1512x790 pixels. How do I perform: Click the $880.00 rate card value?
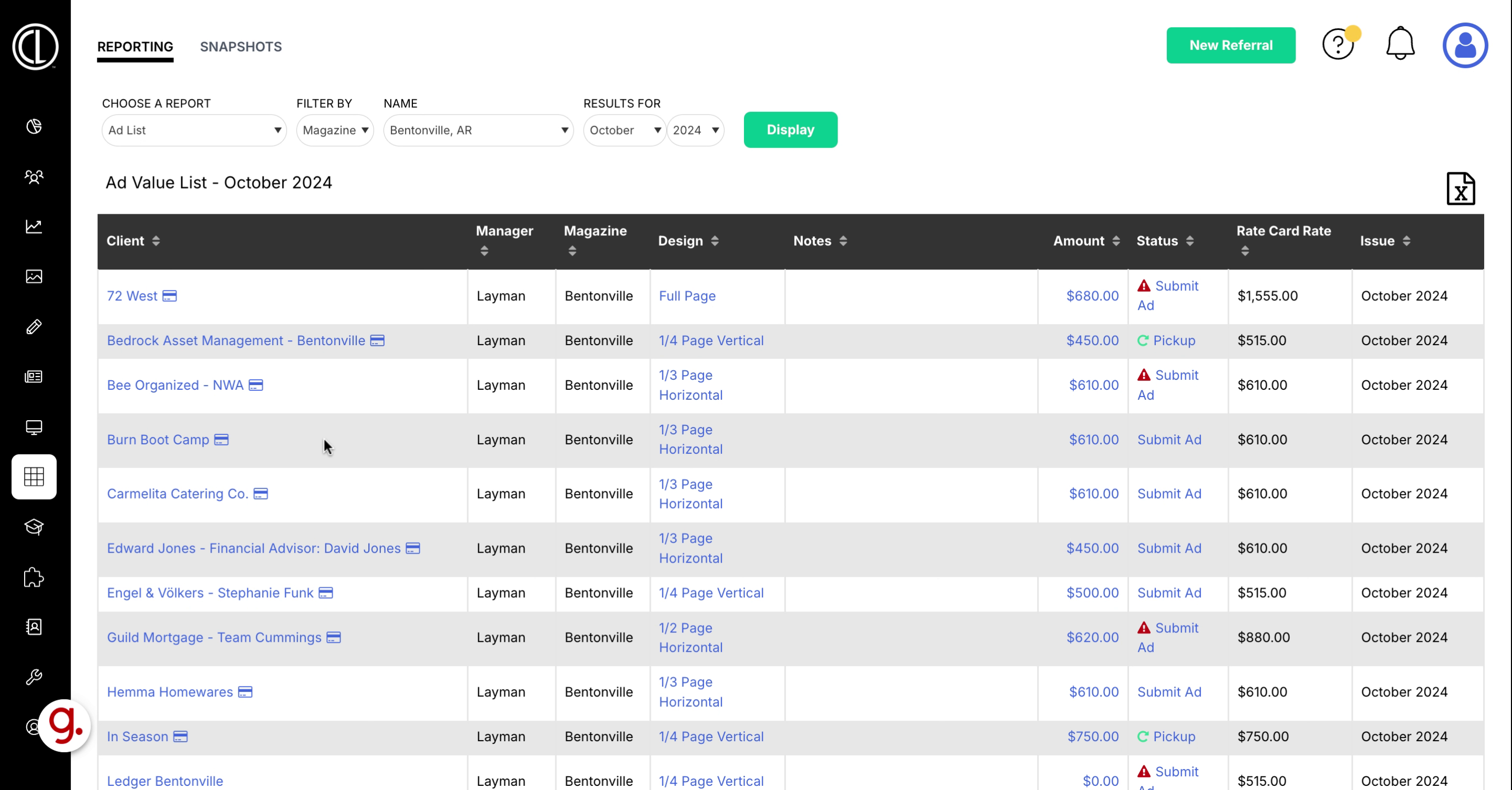(x=1263, y=637)
